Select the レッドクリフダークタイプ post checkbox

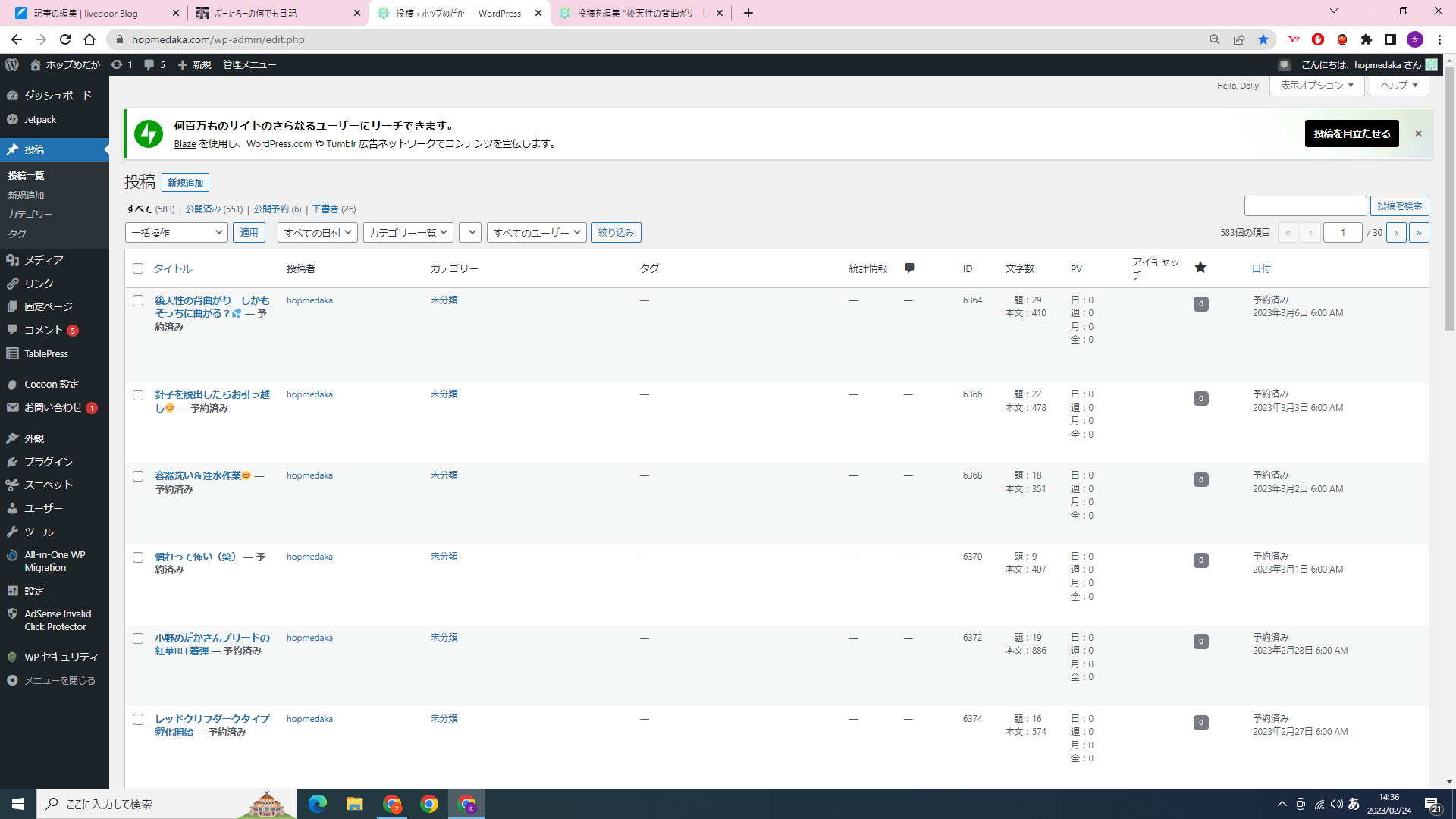[138, 719]
